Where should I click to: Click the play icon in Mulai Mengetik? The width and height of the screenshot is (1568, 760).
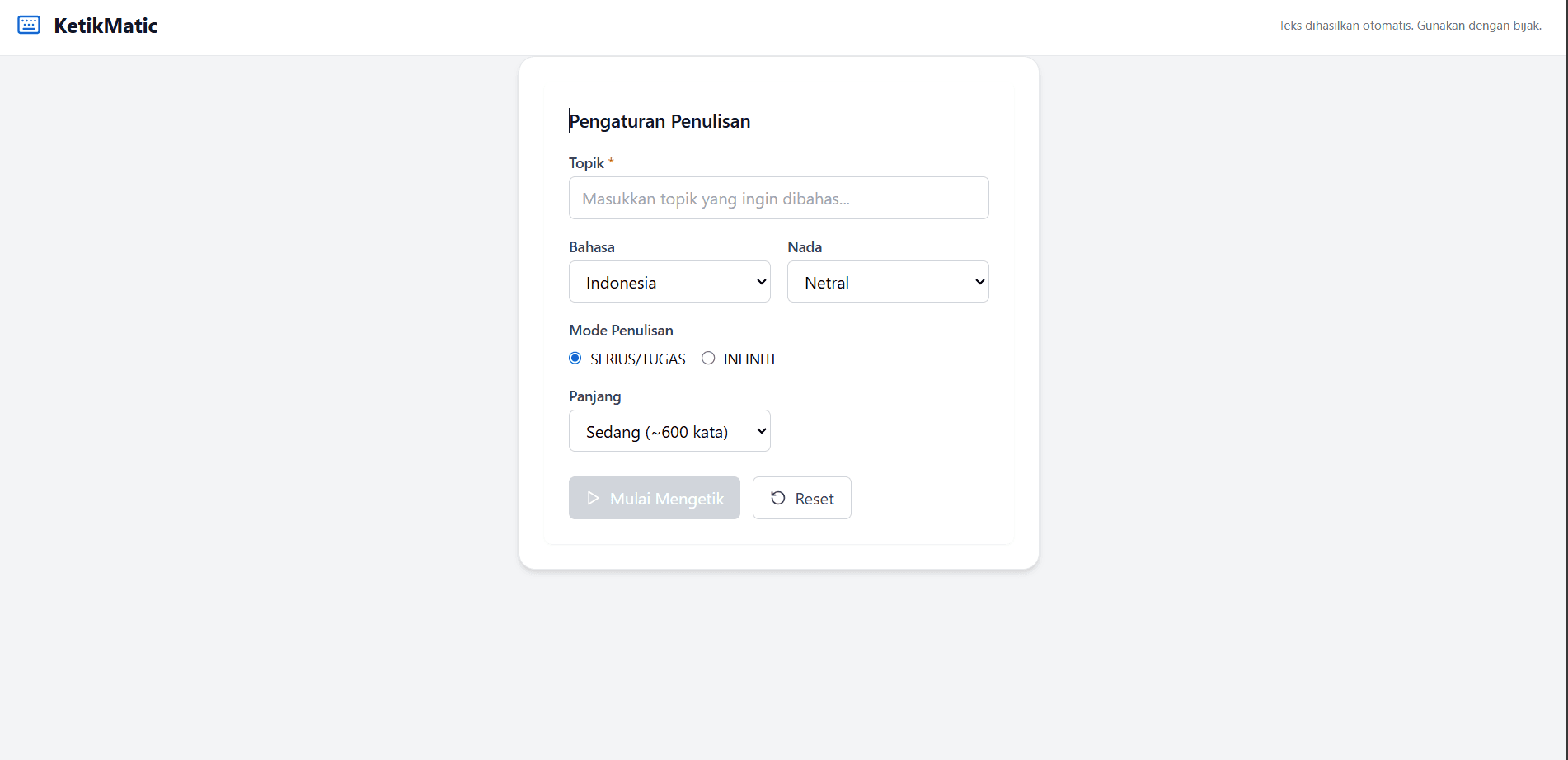[x=593, y=498]
